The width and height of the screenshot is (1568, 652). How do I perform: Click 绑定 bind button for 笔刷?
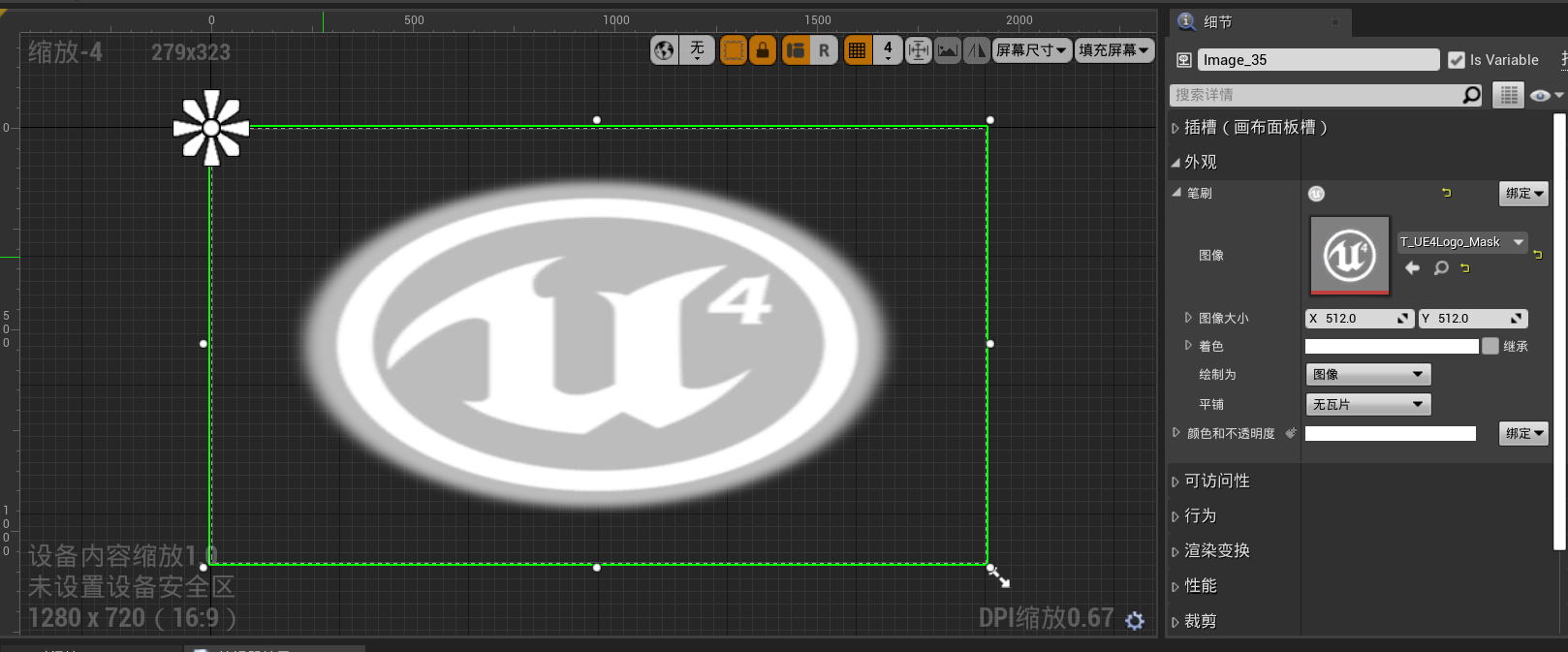coord(1523,193)
